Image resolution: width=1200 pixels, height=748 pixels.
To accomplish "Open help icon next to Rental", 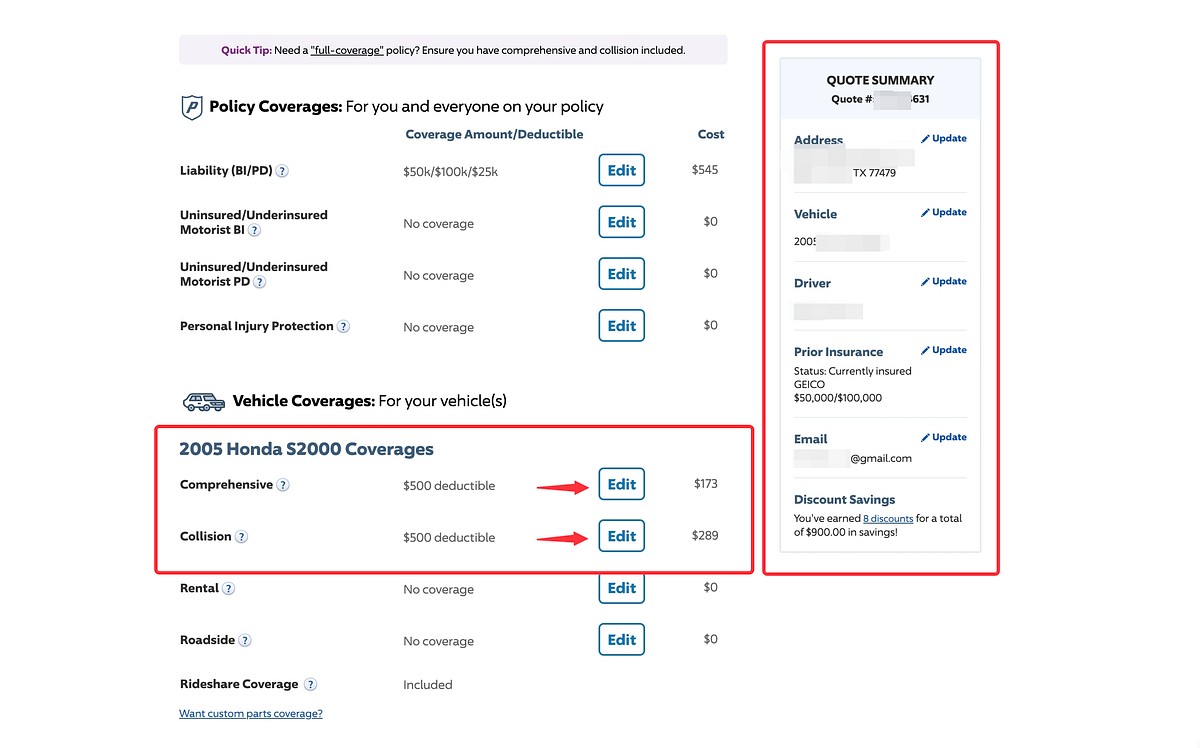I will coord(228,589).
